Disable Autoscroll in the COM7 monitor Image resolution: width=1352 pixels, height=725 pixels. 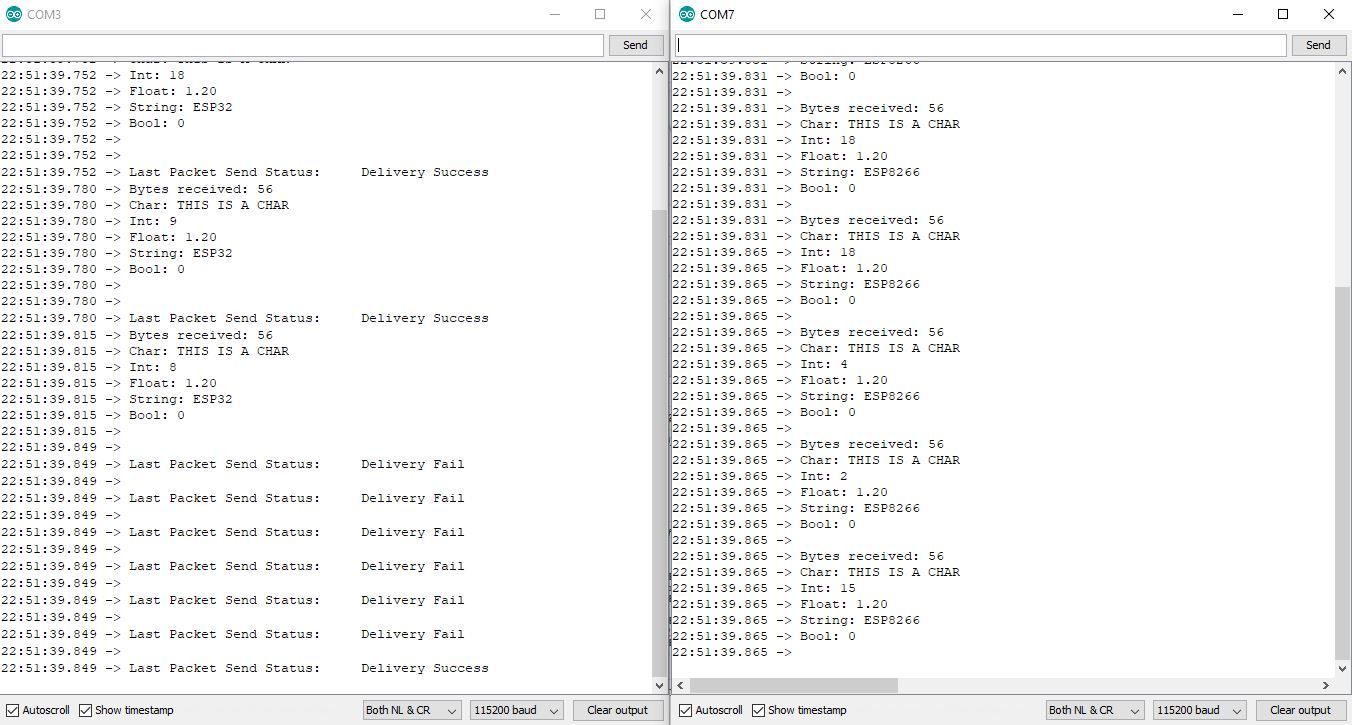click(683, 710)
